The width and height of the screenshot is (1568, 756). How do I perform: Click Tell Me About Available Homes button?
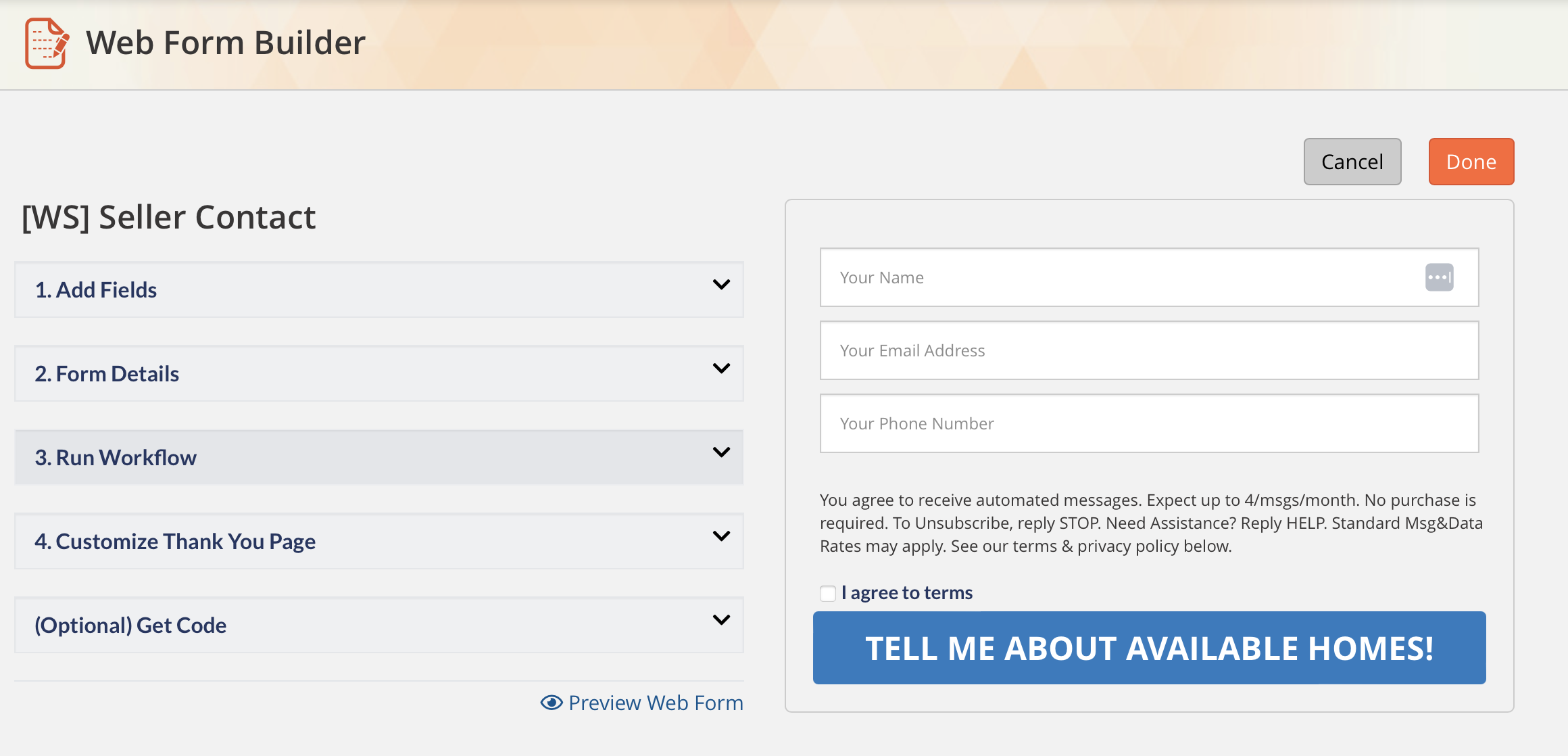pyautogui.click(x=1149, y=648)
